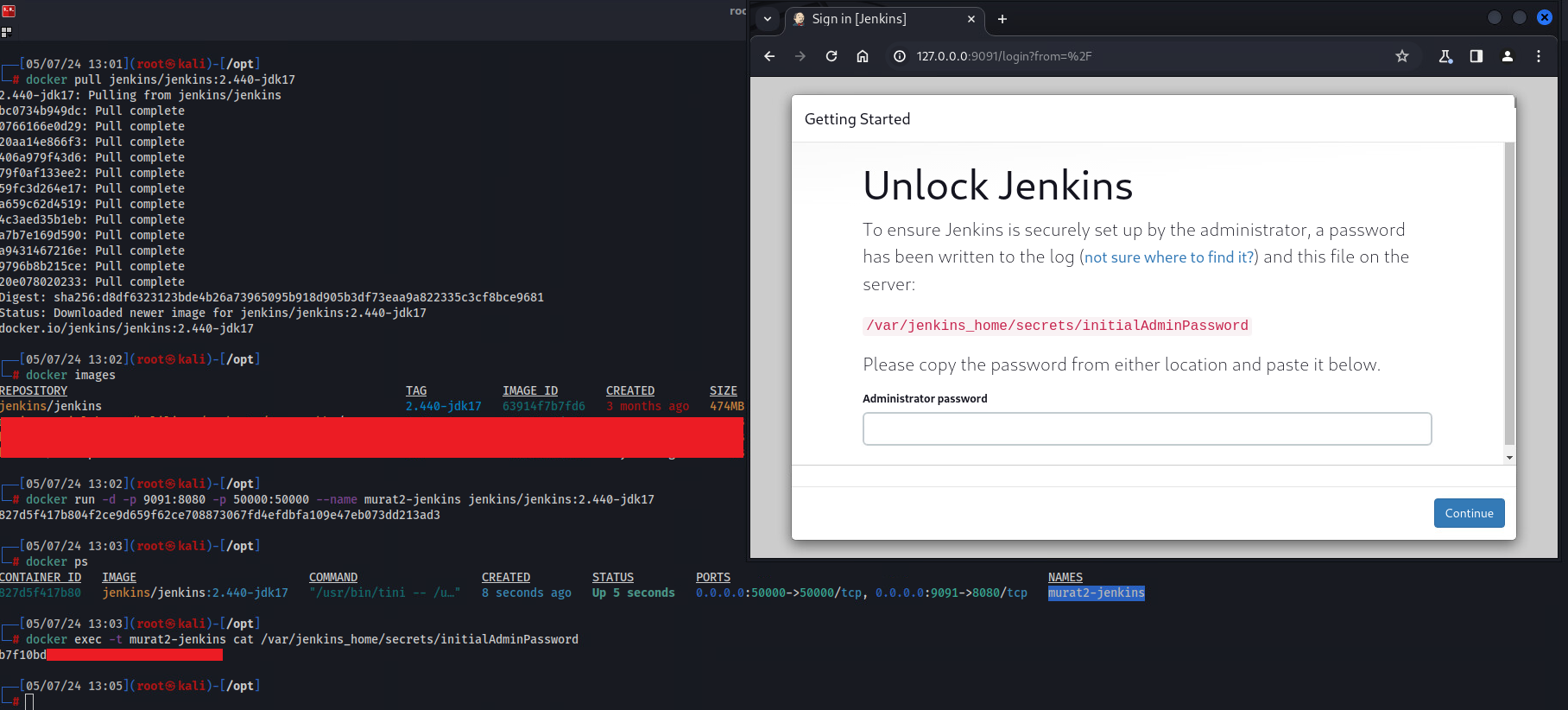
Task: Open the browser profile icon
Action: click(x=1508, y=56)
